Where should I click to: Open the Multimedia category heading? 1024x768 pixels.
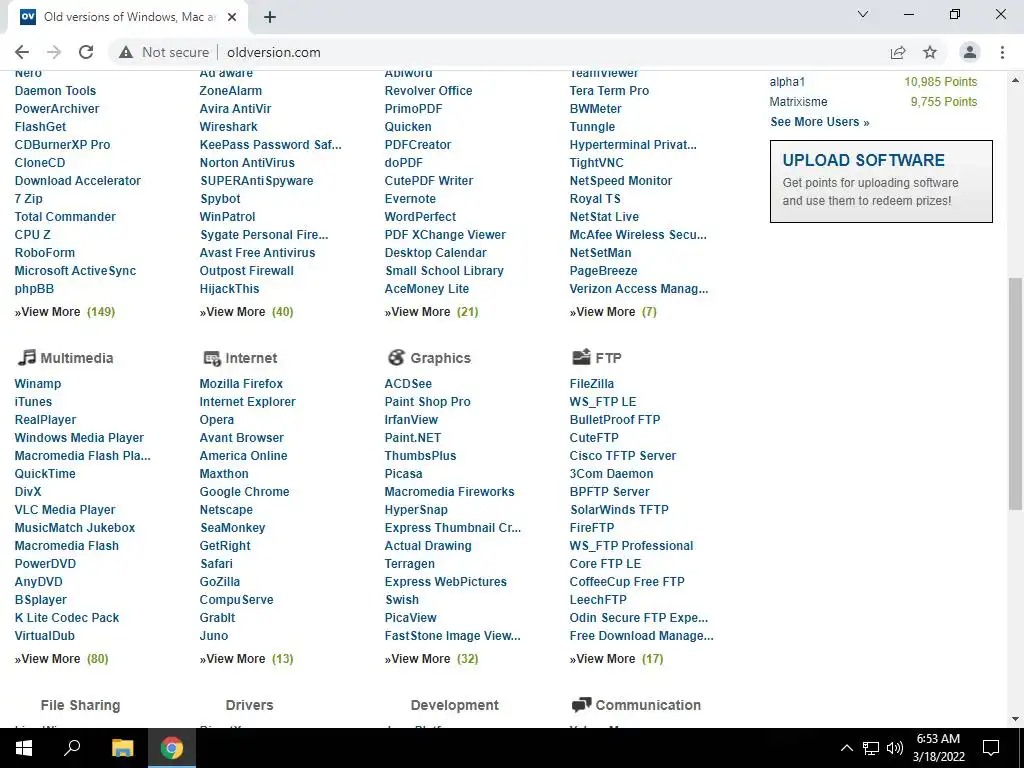pyautogui.click(x=76, y=358)
